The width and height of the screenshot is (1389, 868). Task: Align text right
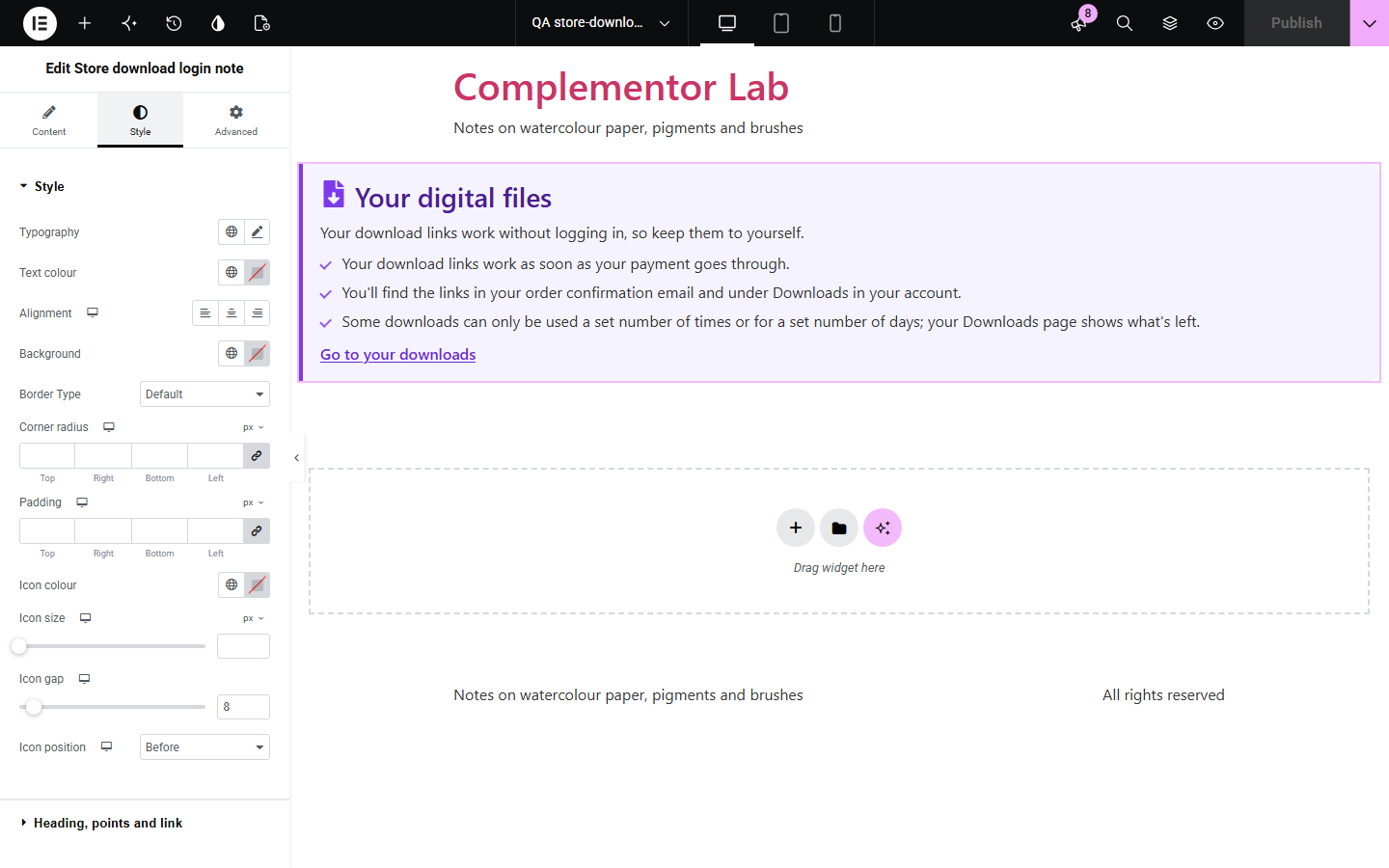257,312
